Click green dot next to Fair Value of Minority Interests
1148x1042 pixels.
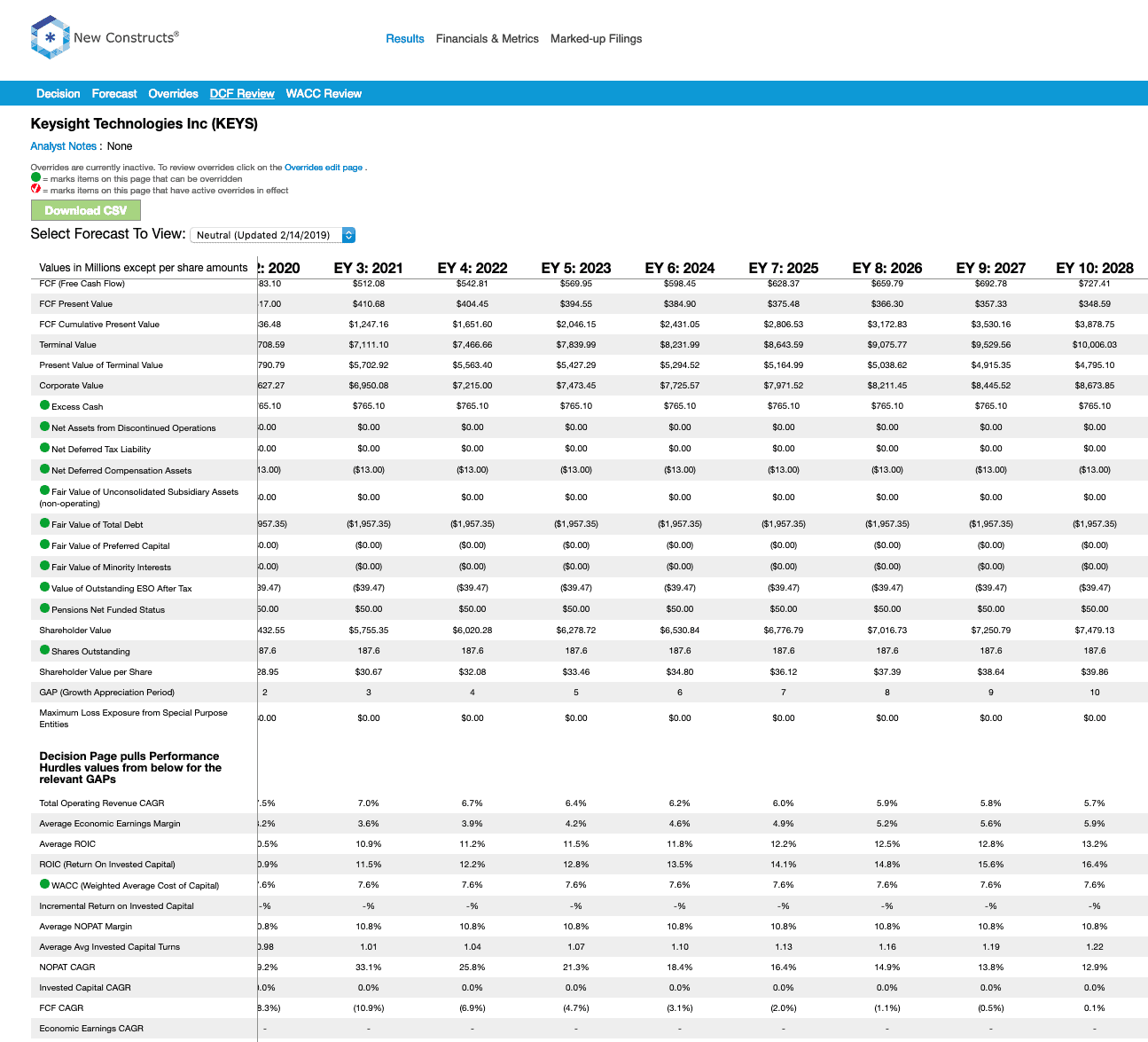tap(44, 566)
